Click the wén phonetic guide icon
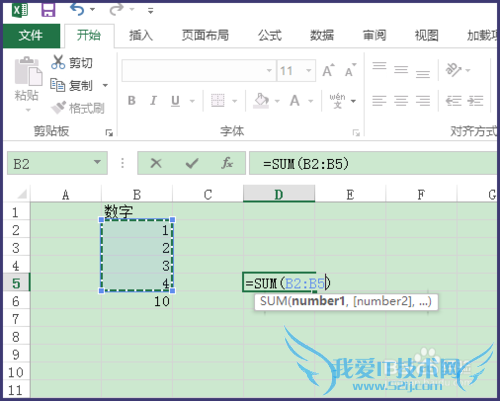This screenshot has height=401, width=500. pos(338,101)
